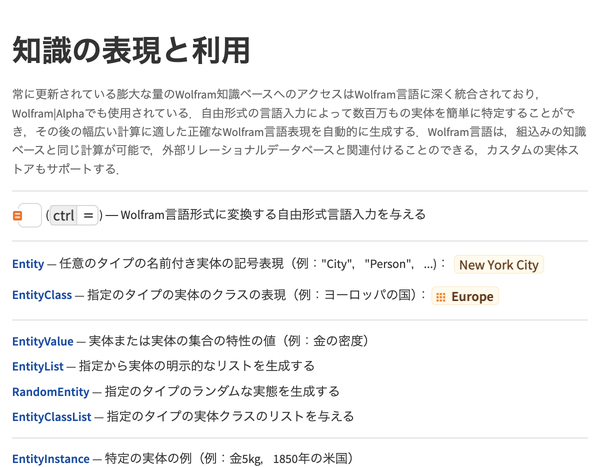This screenshot has width=600, height=467.
Task: Click the ctrl key label
Action: coord(64,216)
